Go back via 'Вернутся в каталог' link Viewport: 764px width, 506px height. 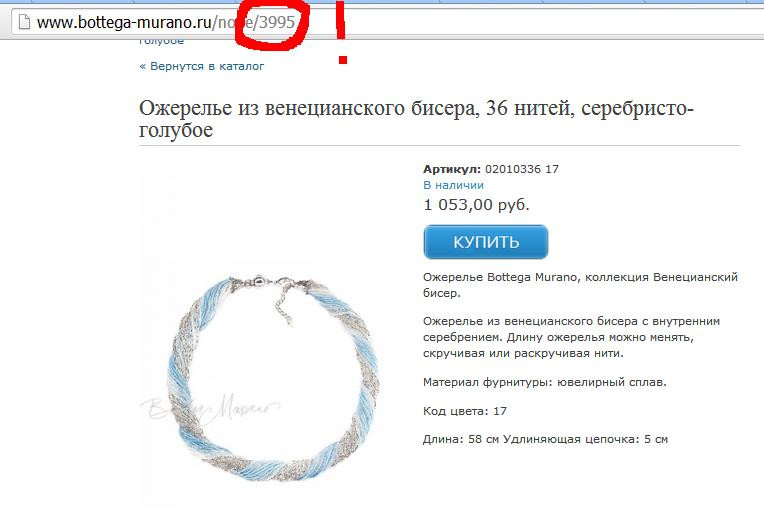pyautogui.click(x=202, y=66)
